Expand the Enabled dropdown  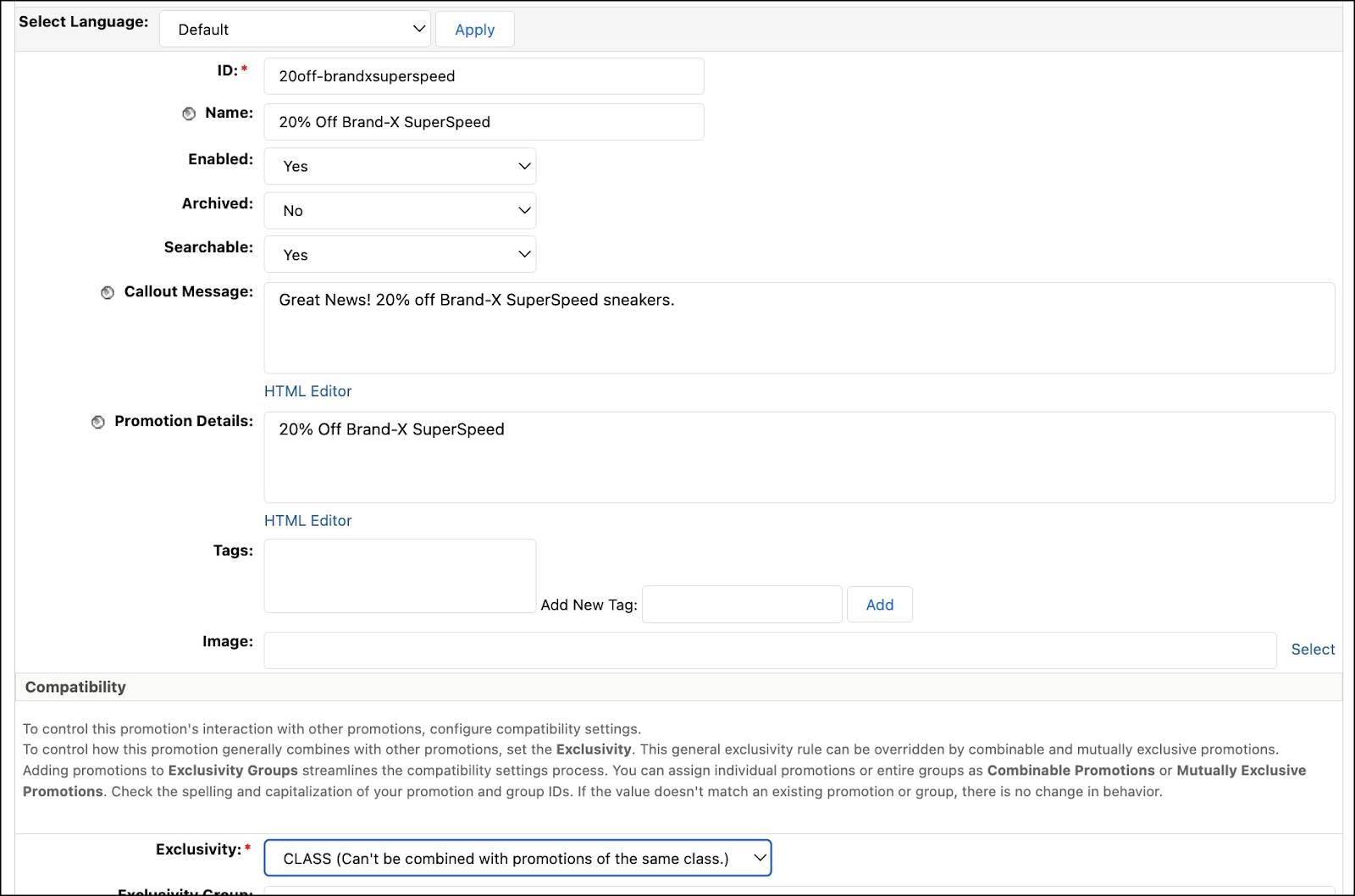click(400, 166)
